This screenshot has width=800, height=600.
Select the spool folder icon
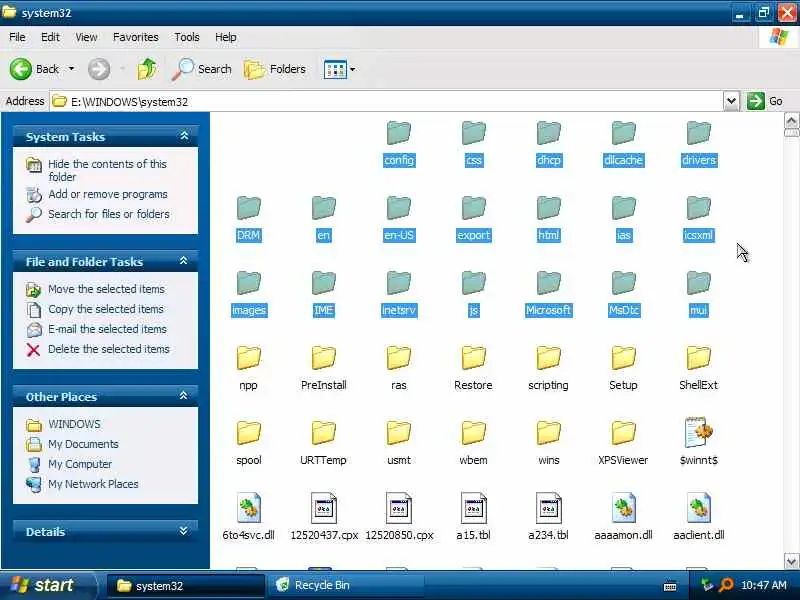[x=248, y=433]
